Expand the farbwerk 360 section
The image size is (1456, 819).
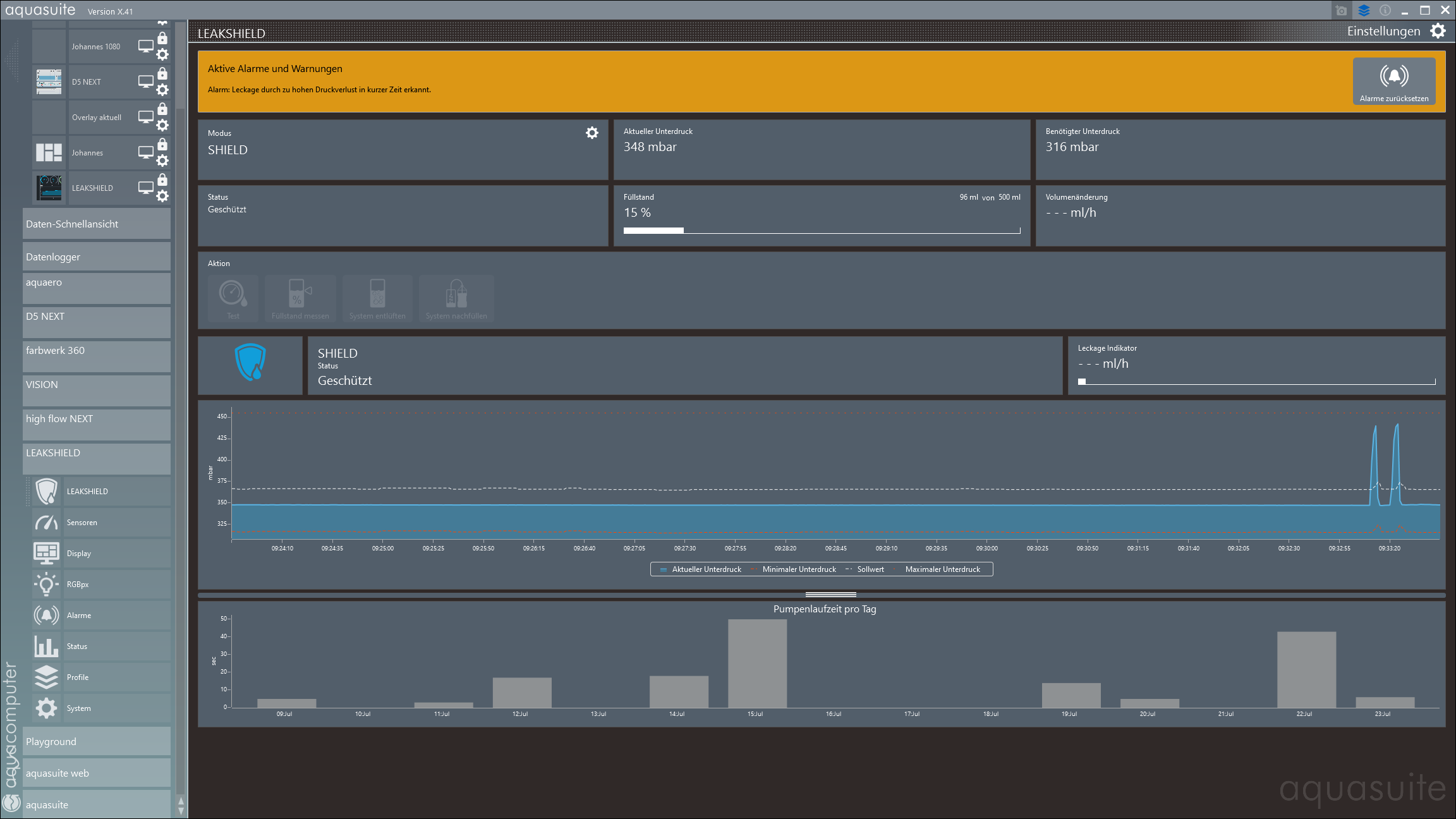[x=97, y=356]
